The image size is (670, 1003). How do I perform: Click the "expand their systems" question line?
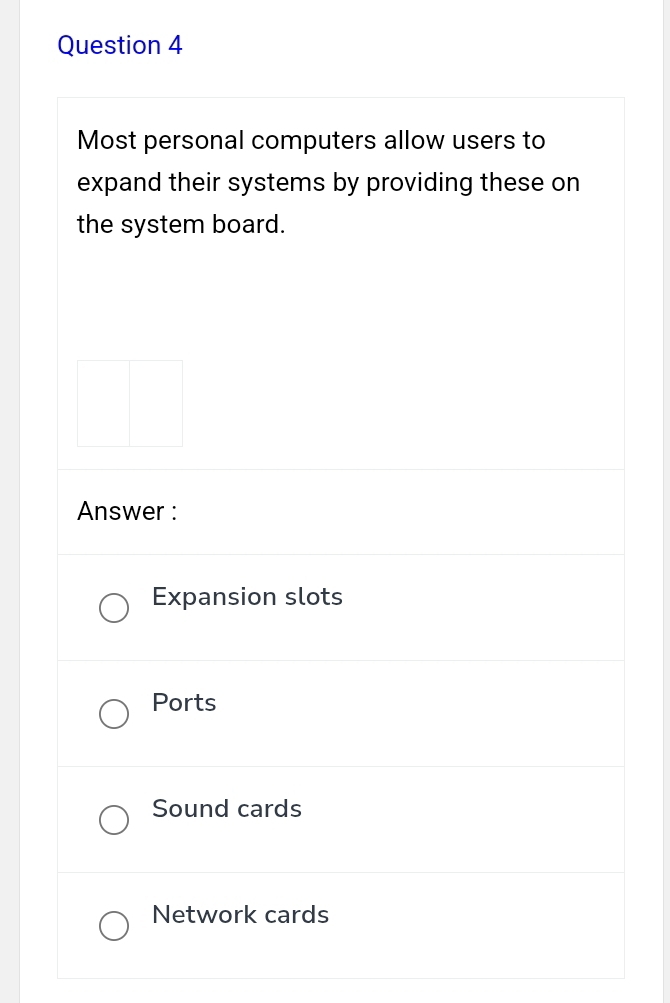click(328, 183)
